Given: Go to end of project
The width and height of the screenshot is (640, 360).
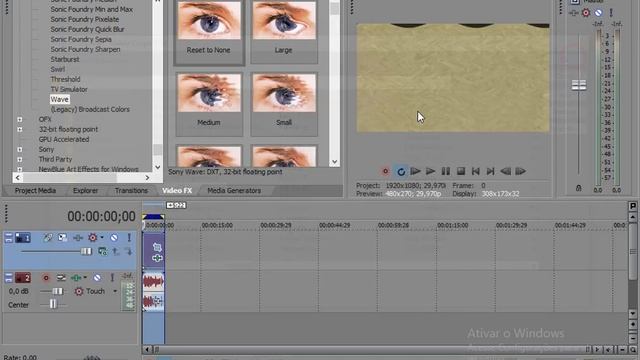Looking at the screenshot, I should point(491,171).
